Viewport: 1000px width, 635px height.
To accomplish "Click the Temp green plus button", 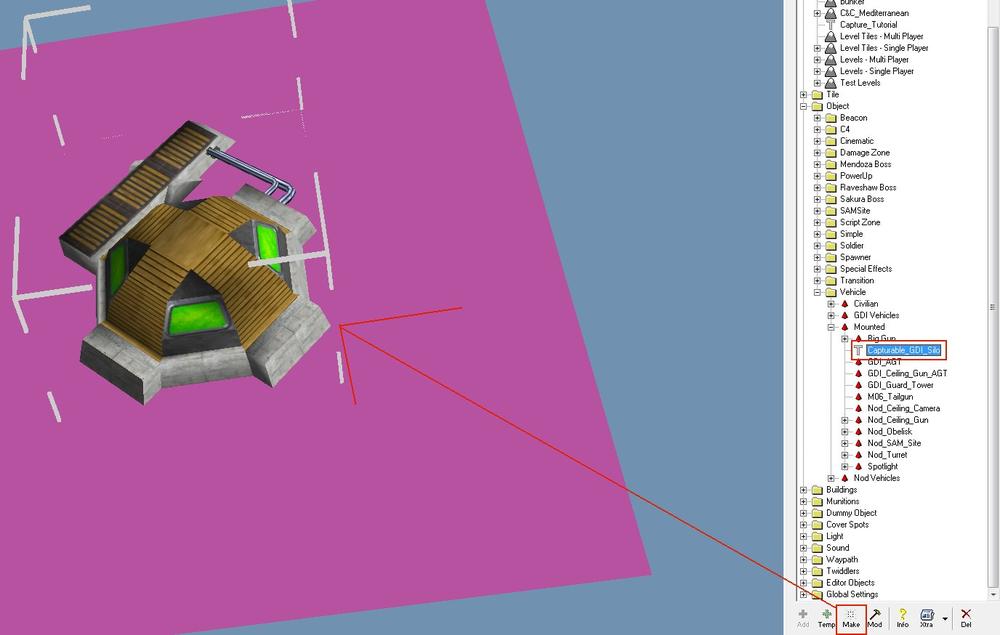I will (x=827, y=618).
